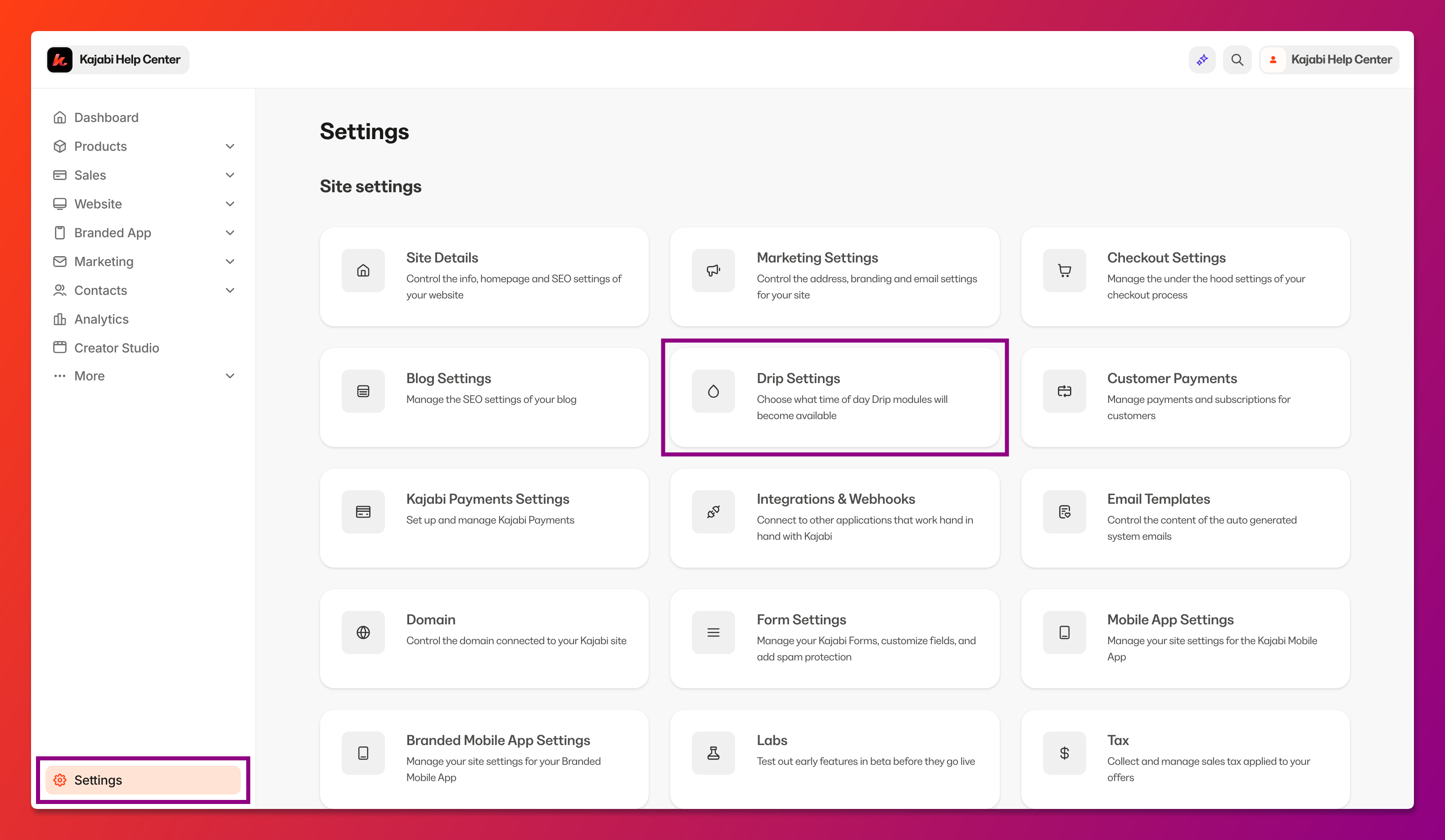Click the Blog Settings document icon

(x=363, y=391)
